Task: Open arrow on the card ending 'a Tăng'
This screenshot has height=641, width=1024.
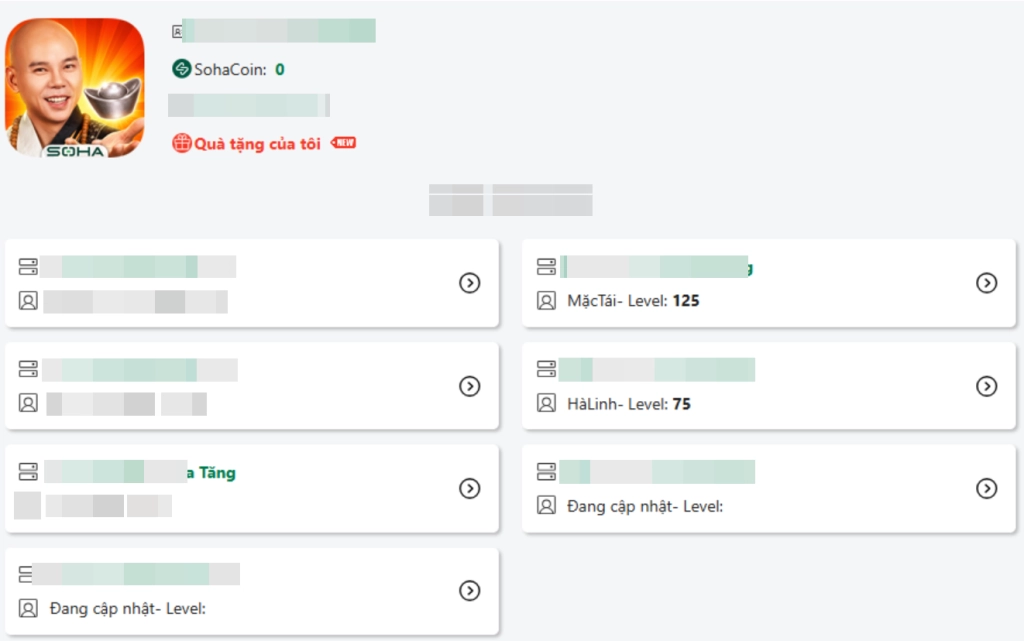Action: (x=470, y=488)
